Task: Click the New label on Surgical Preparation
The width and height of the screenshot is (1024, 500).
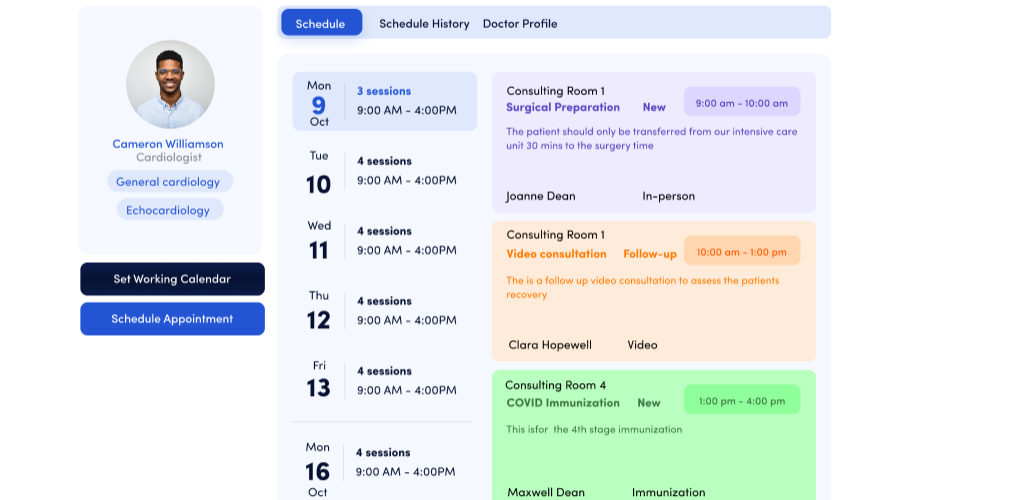Action: pyautogui.click(x=654, y=107)
